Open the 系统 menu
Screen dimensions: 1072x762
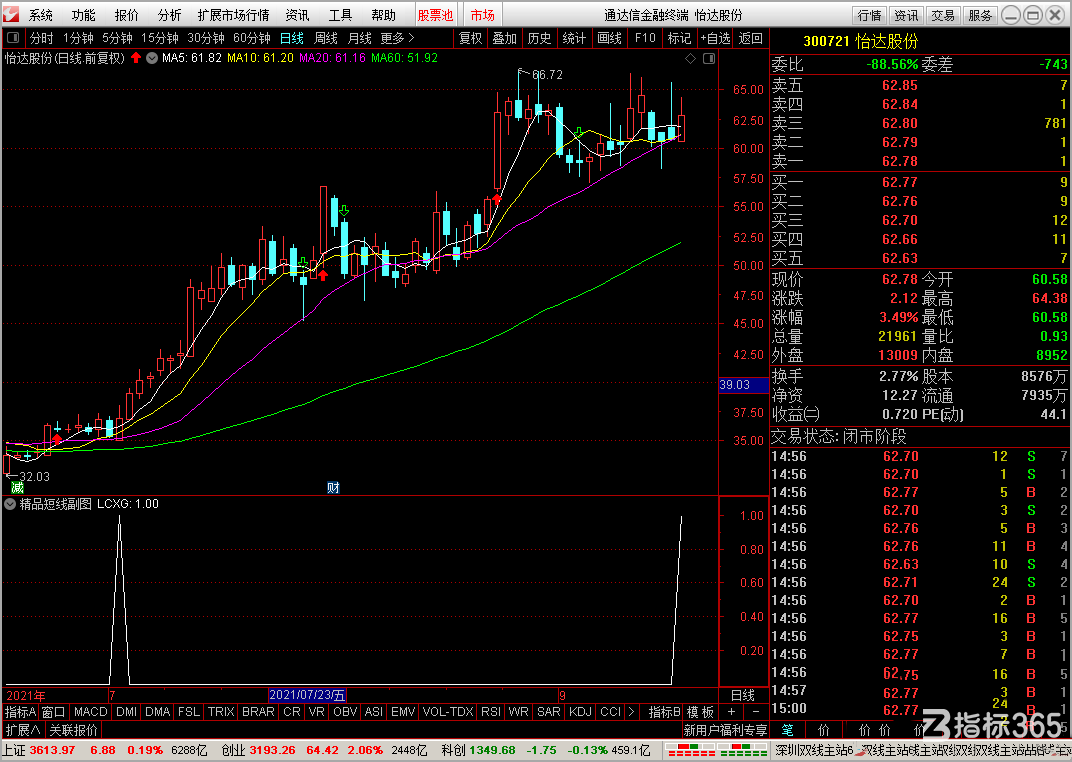[40, 15]
